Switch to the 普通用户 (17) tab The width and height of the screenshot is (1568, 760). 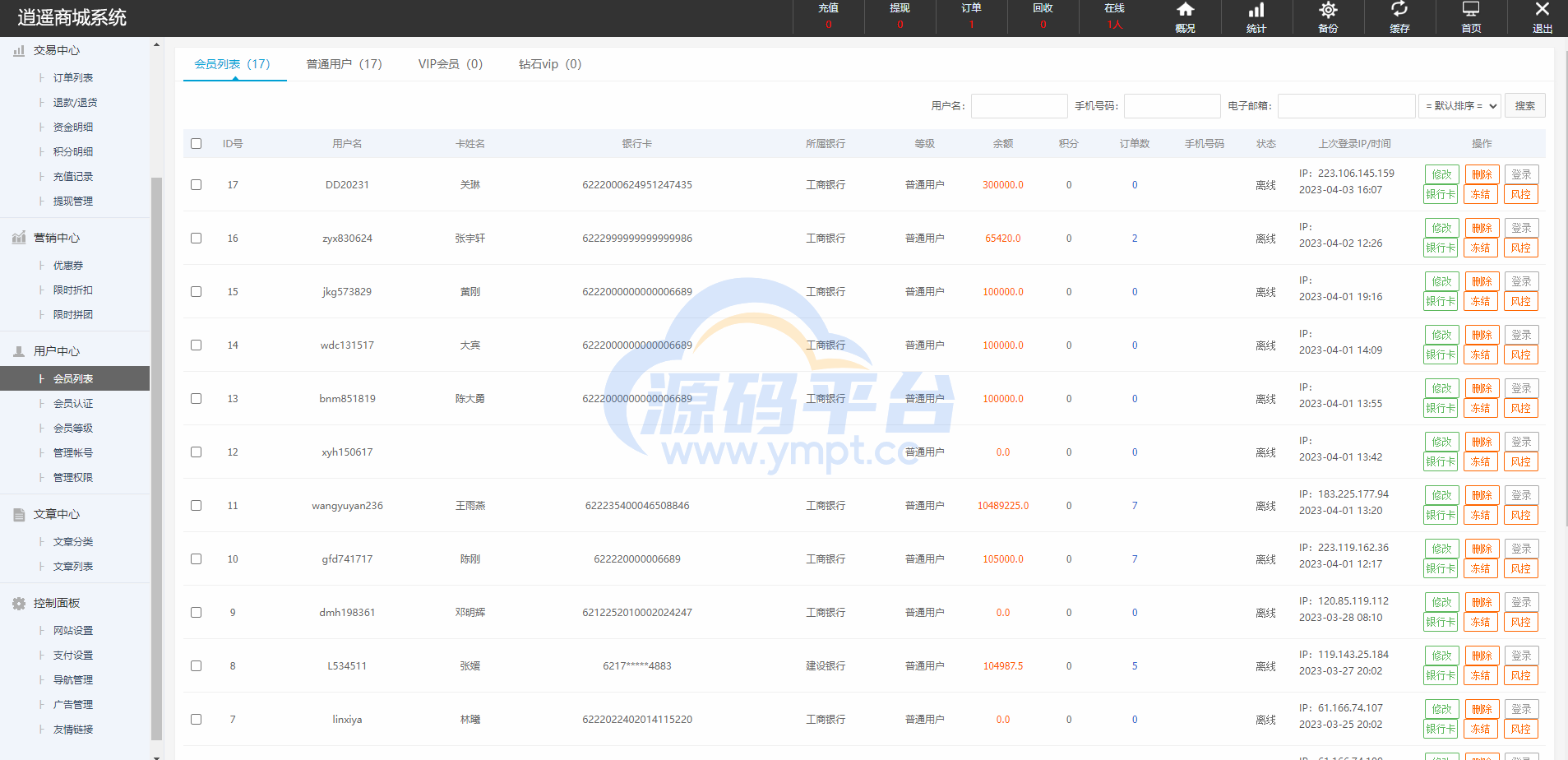point(344,64)
